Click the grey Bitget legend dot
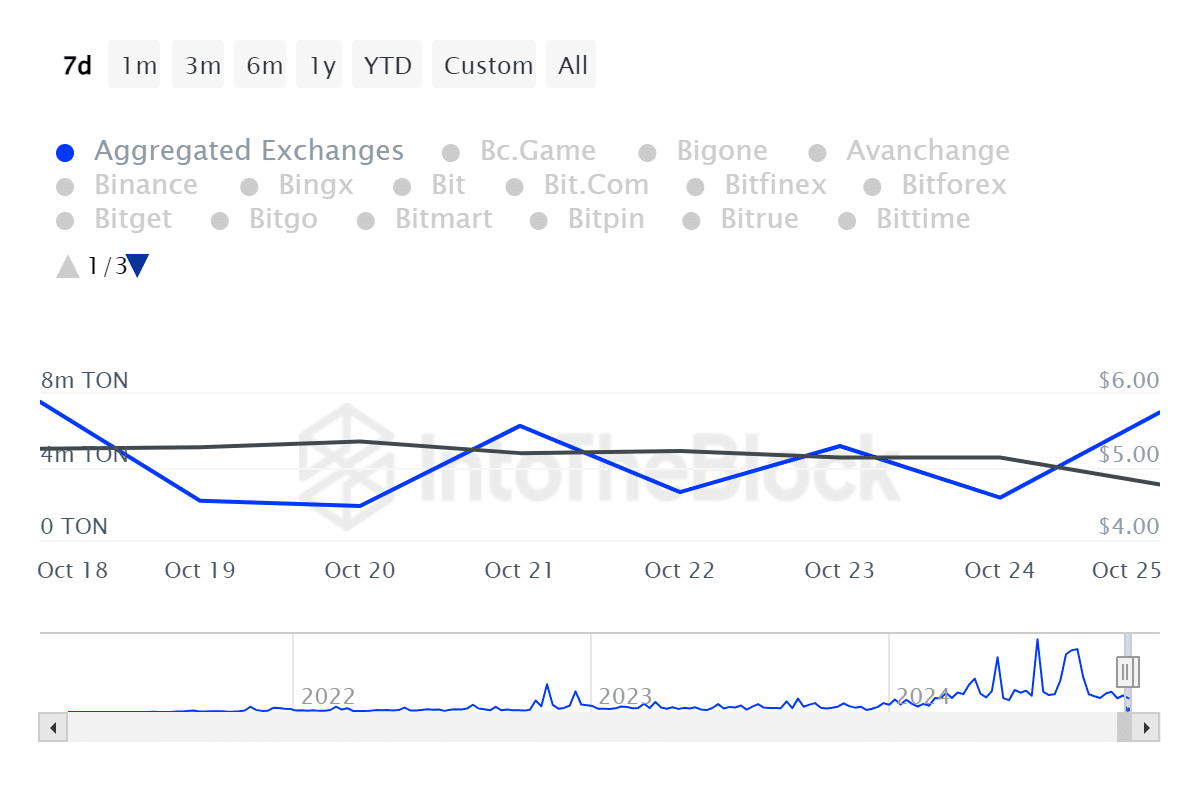Viewport: 1200px width, 800px height. 65,221
